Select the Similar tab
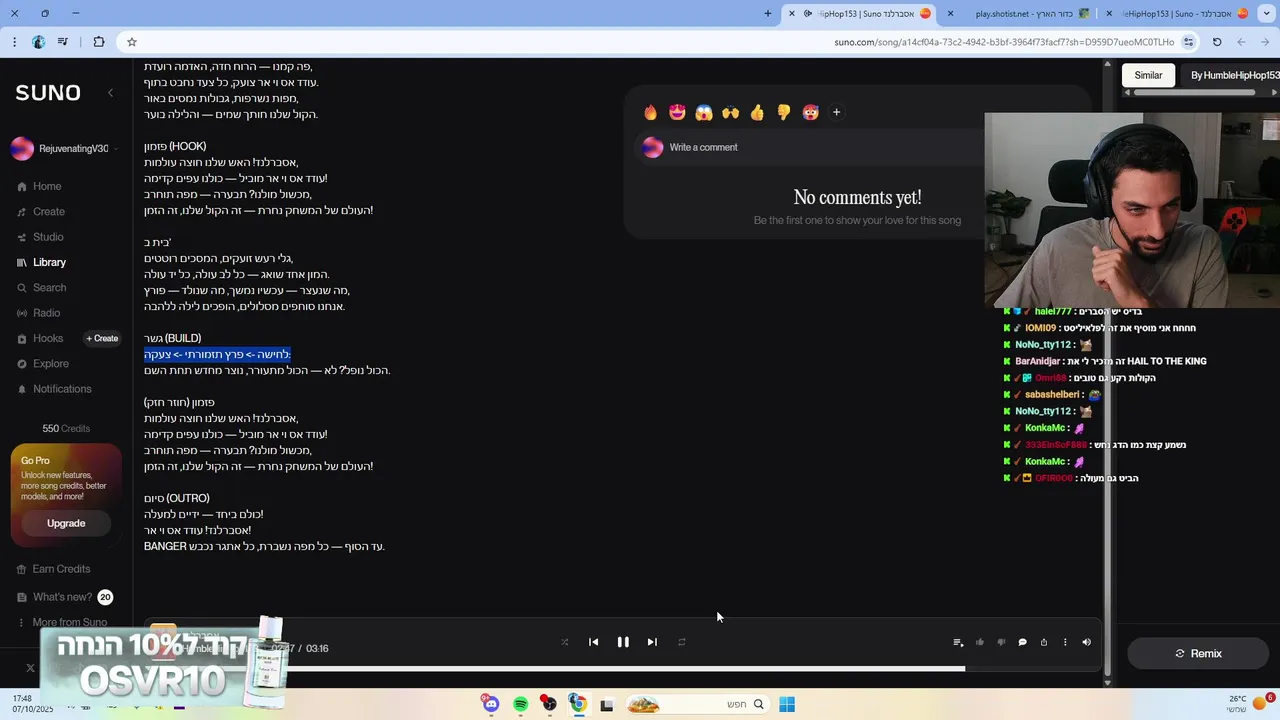This screenshot has height=720, width=1280. click(1148, 75)
